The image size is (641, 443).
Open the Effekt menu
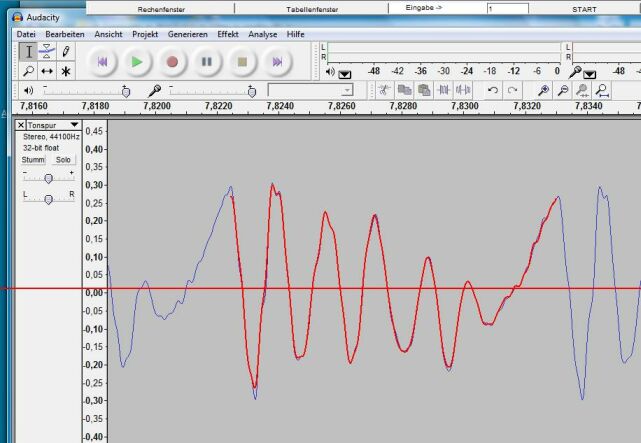pos(227,34)
